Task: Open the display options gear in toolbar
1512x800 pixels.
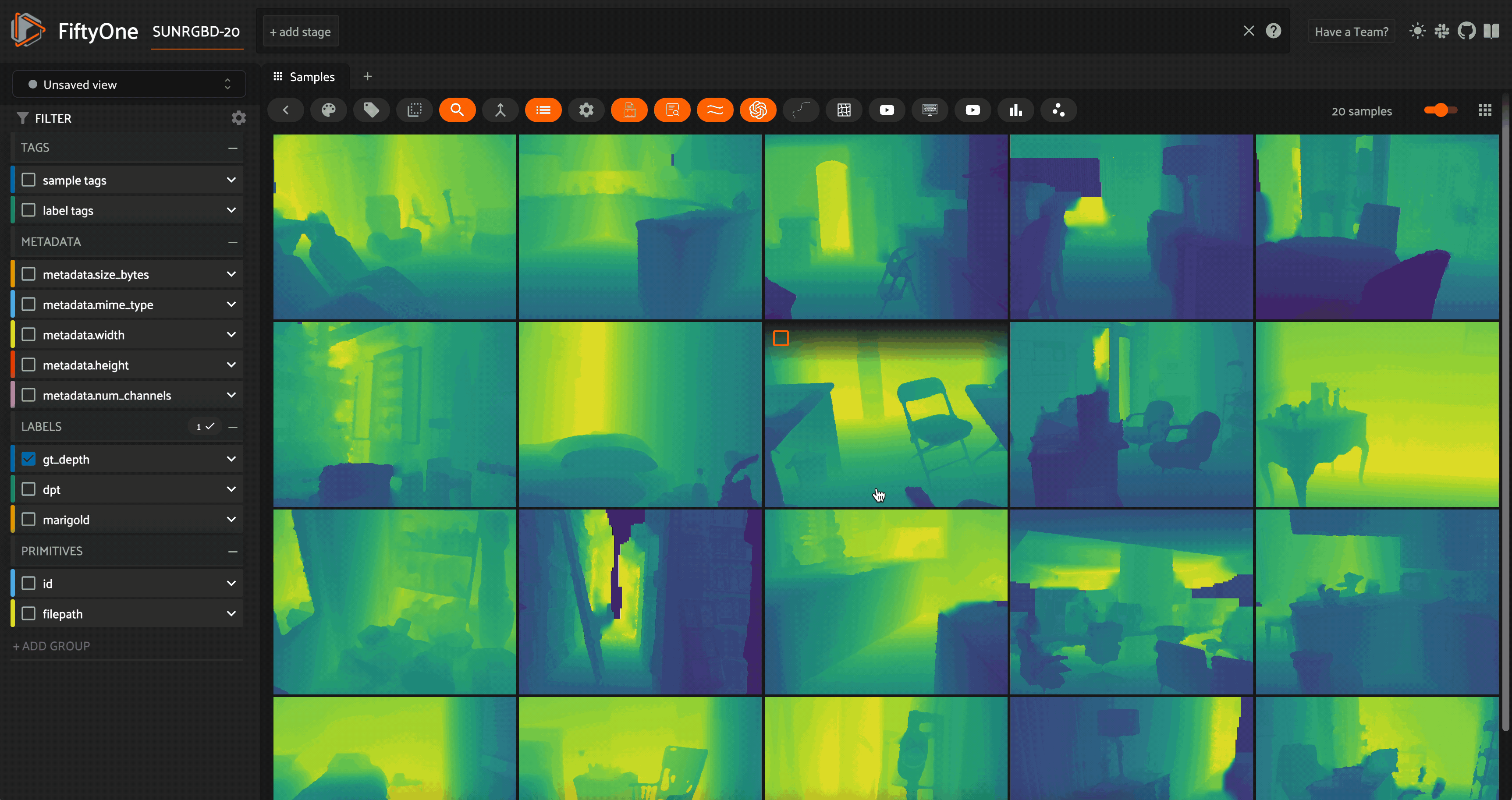Action: [586, 110]
